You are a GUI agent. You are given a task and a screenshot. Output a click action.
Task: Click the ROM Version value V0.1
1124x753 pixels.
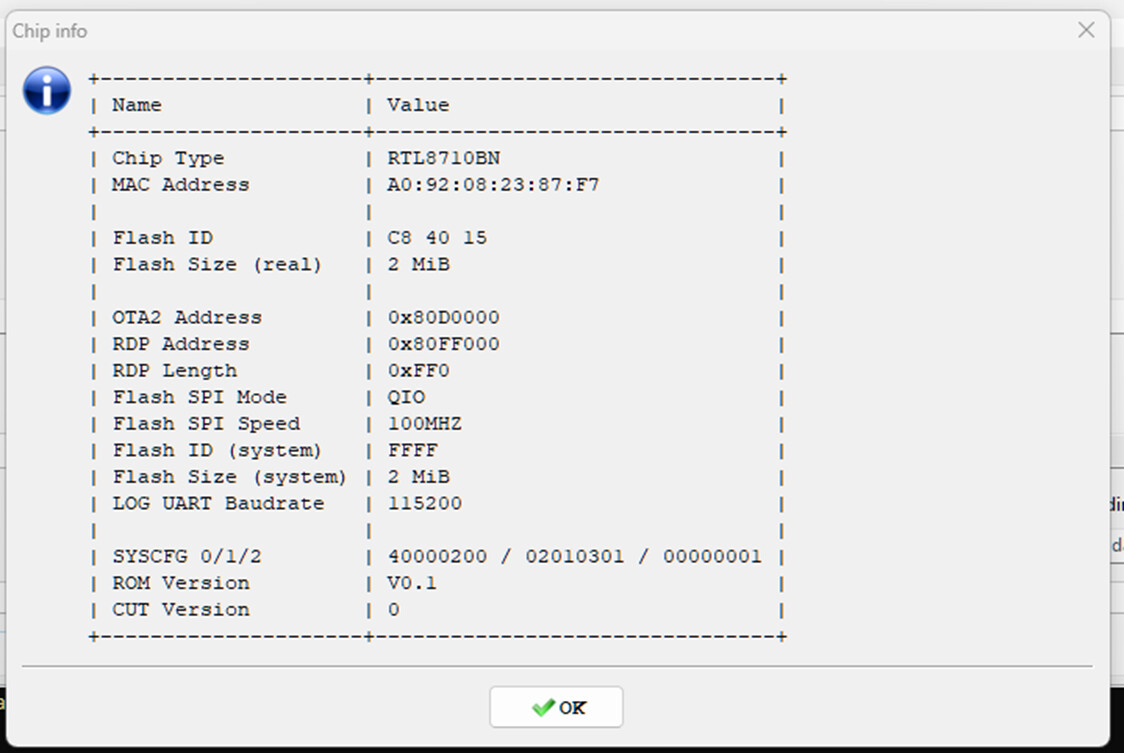pos(412,582)
